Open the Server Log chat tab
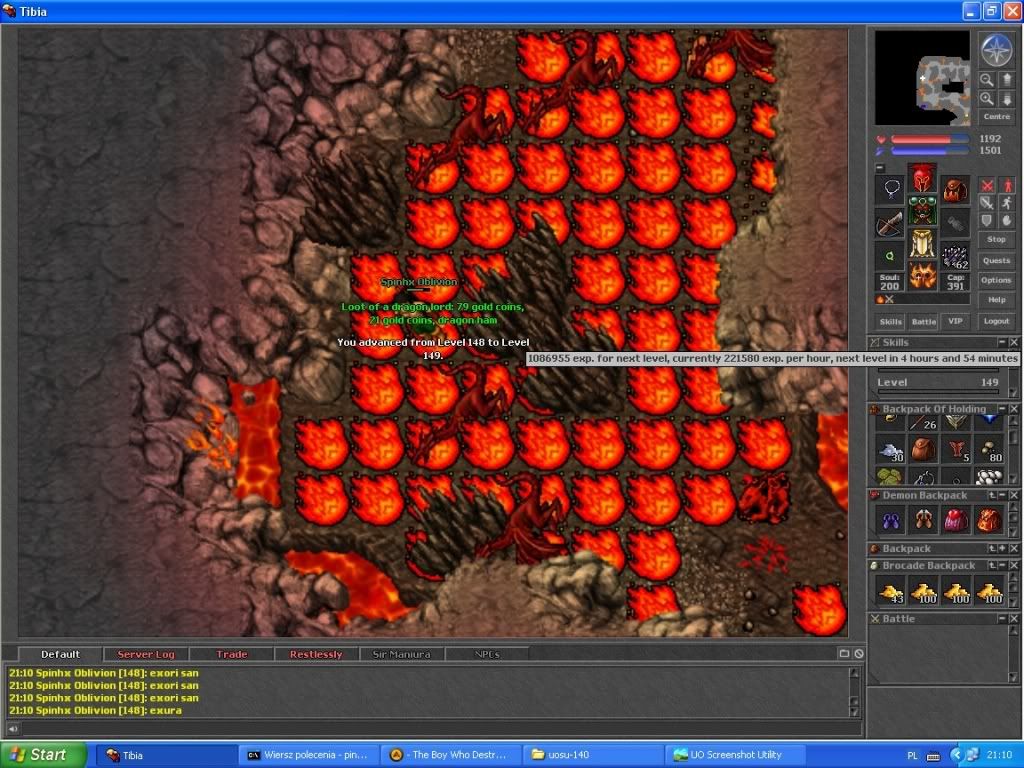The height and width of the screenshot is (768, 1024). 146,654
